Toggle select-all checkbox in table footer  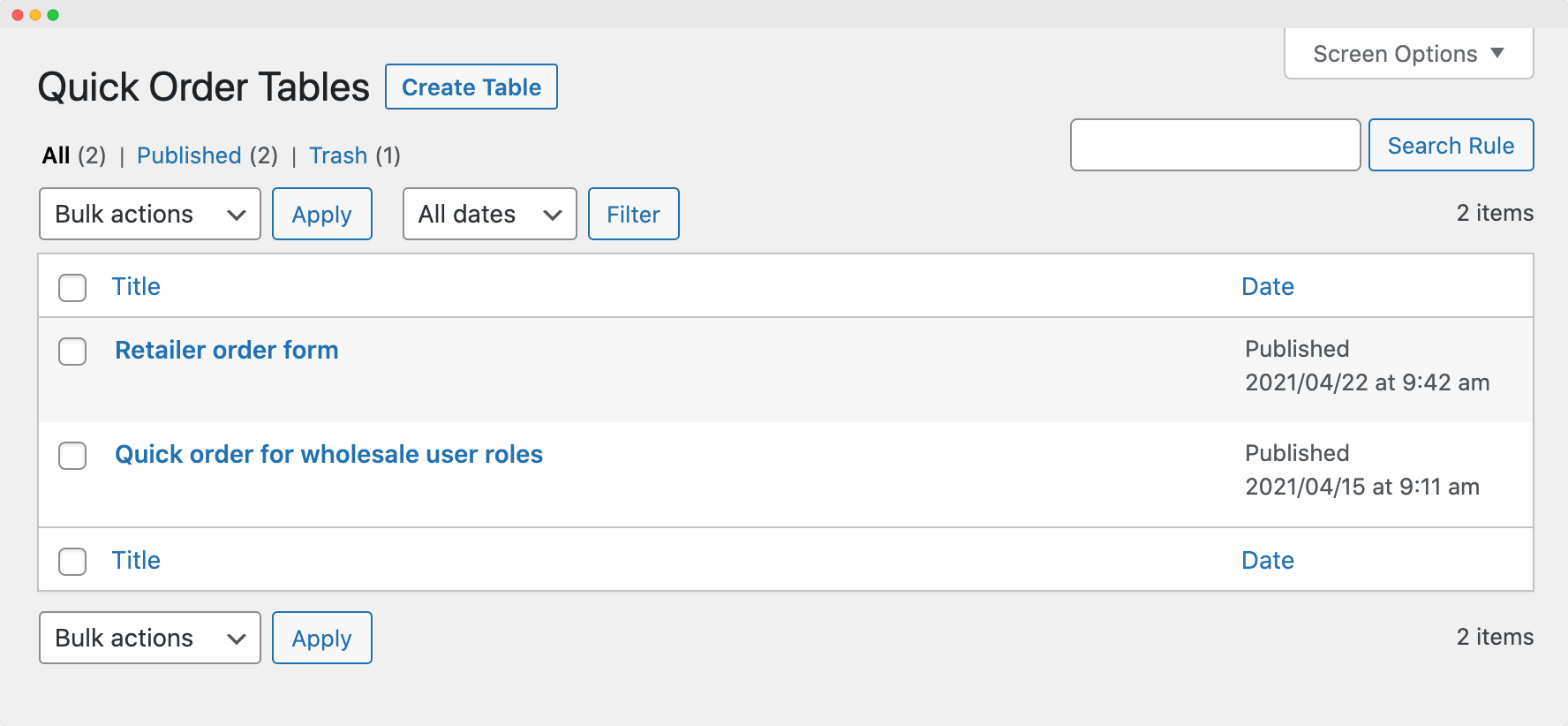[72, 561]
